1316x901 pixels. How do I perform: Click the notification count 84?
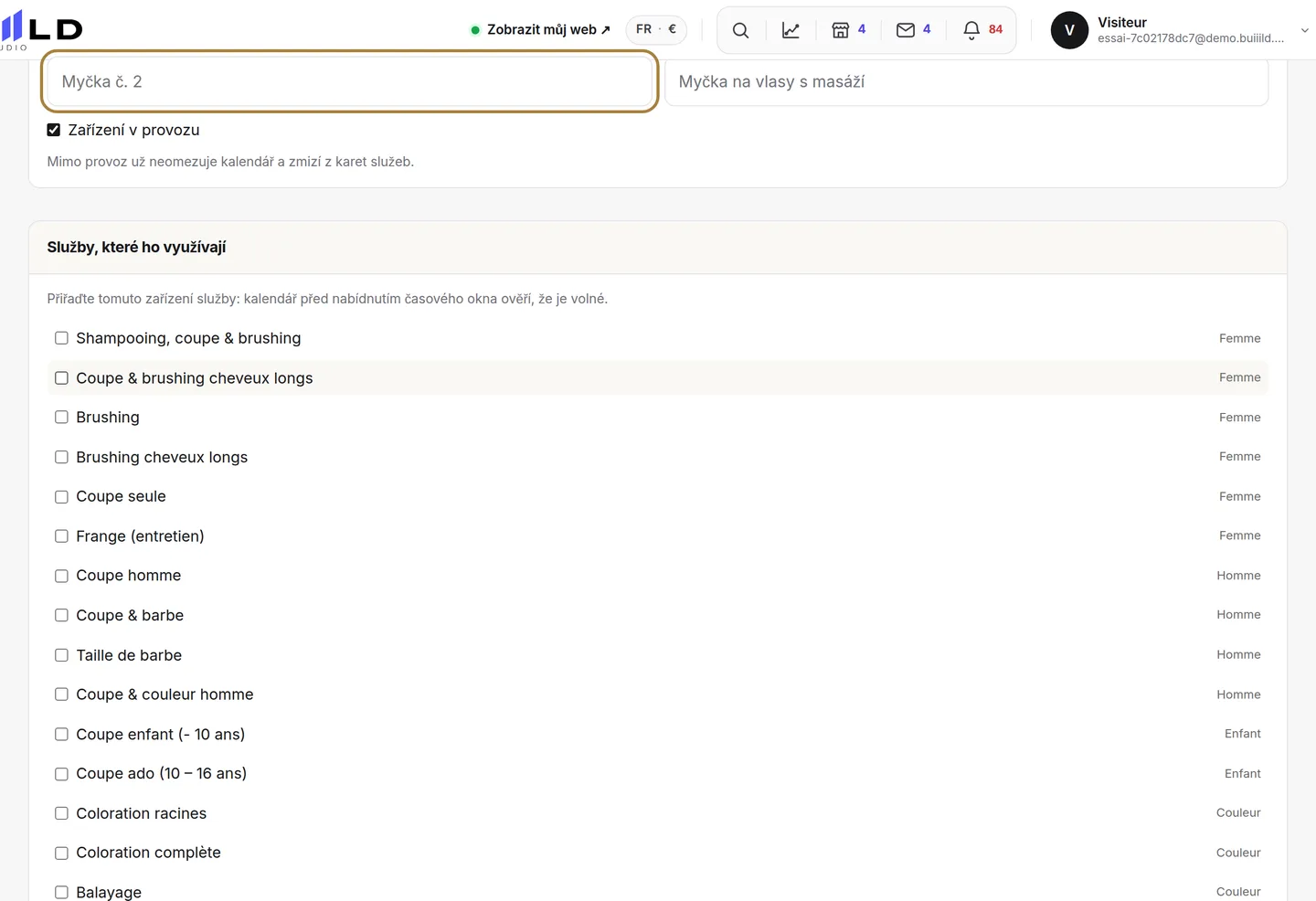point(995,29)
